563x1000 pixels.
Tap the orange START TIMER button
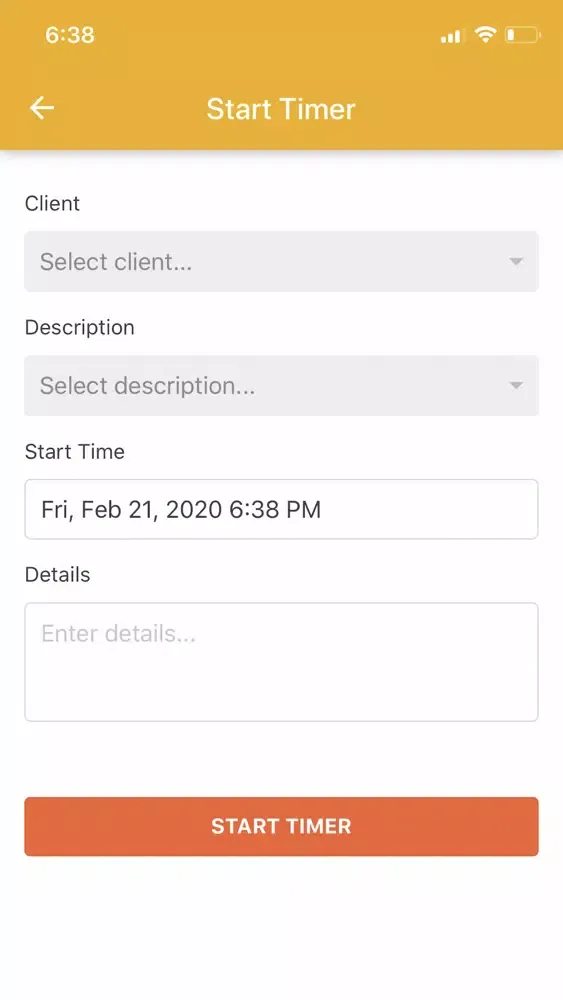point(281,826)
